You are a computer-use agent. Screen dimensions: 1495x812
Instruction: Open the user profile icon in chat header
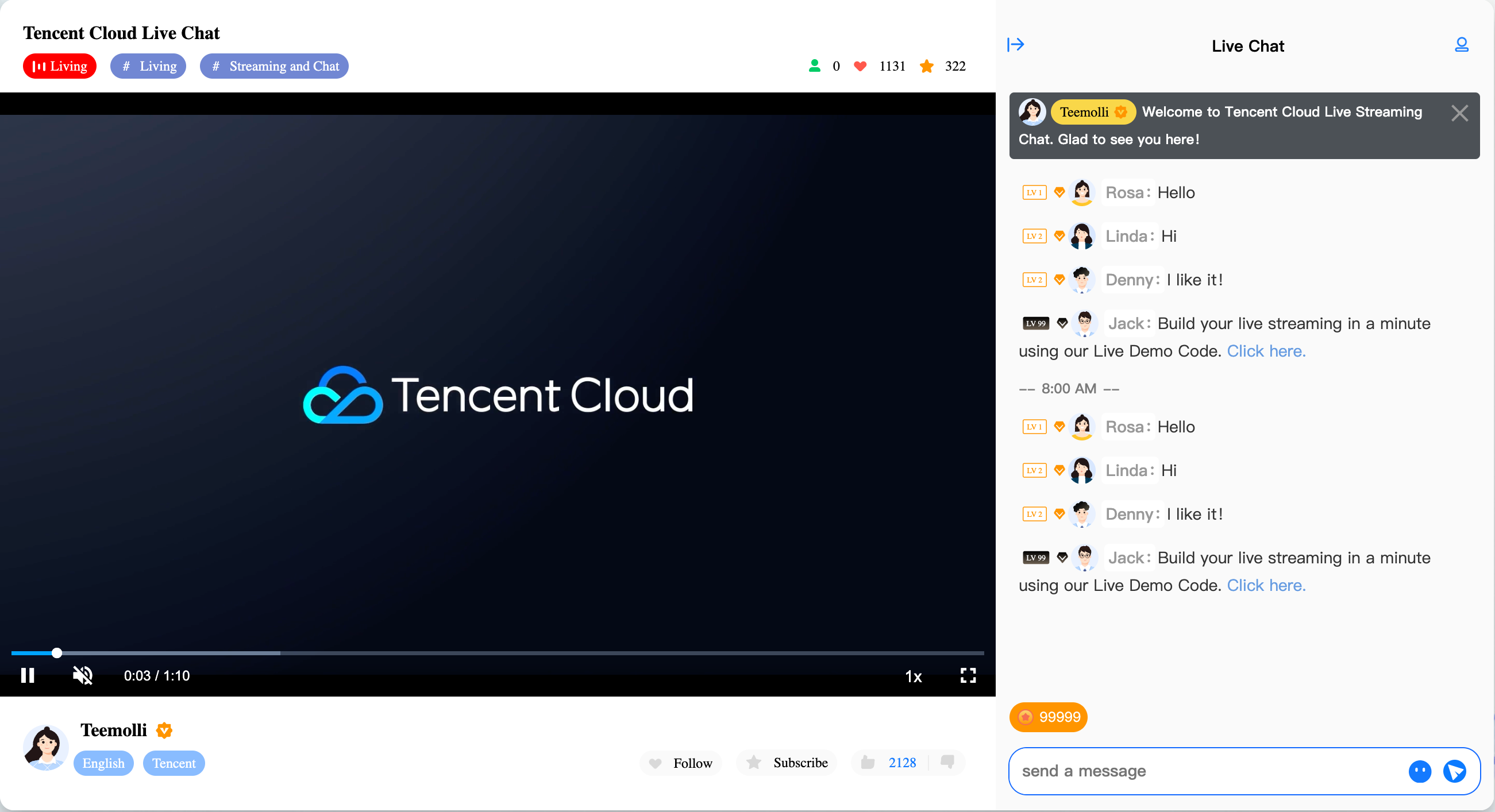pos(1461,45)
